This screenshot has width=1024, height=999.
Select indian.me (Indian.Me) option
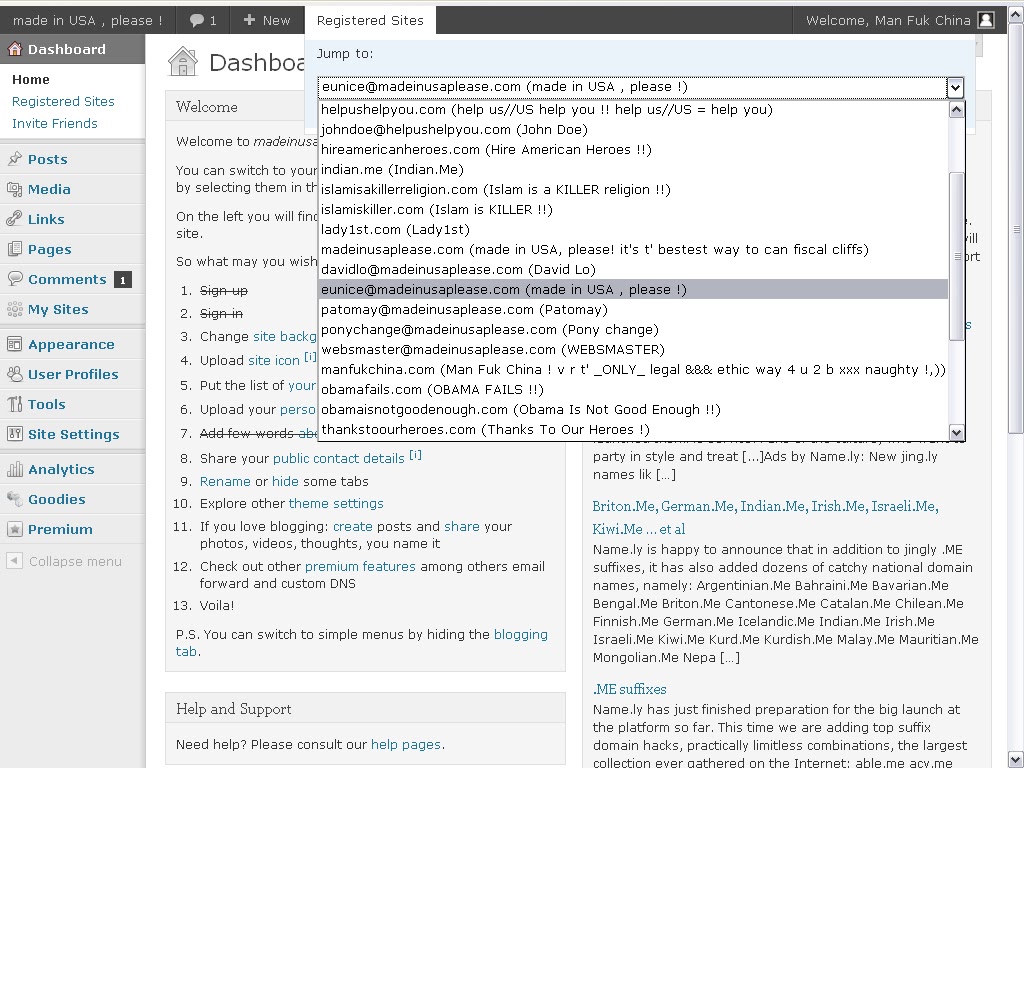[633, 170]
